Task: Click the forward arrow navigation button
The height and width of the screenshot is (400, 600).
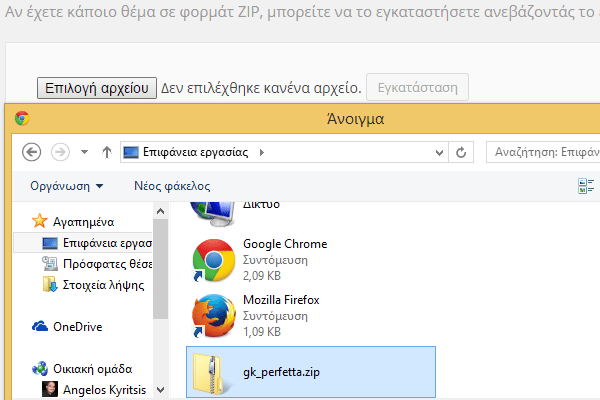Action: (60, 152)
